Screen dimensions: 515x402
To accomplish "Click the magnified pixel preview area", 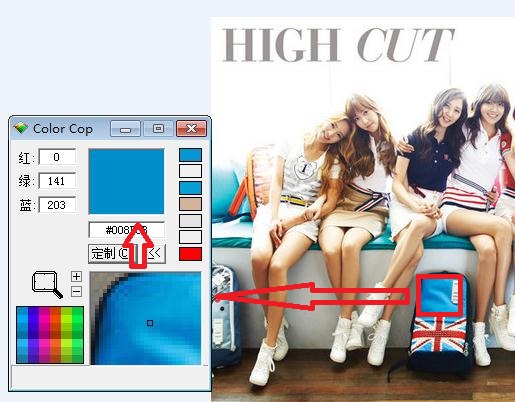I will 146,318.
